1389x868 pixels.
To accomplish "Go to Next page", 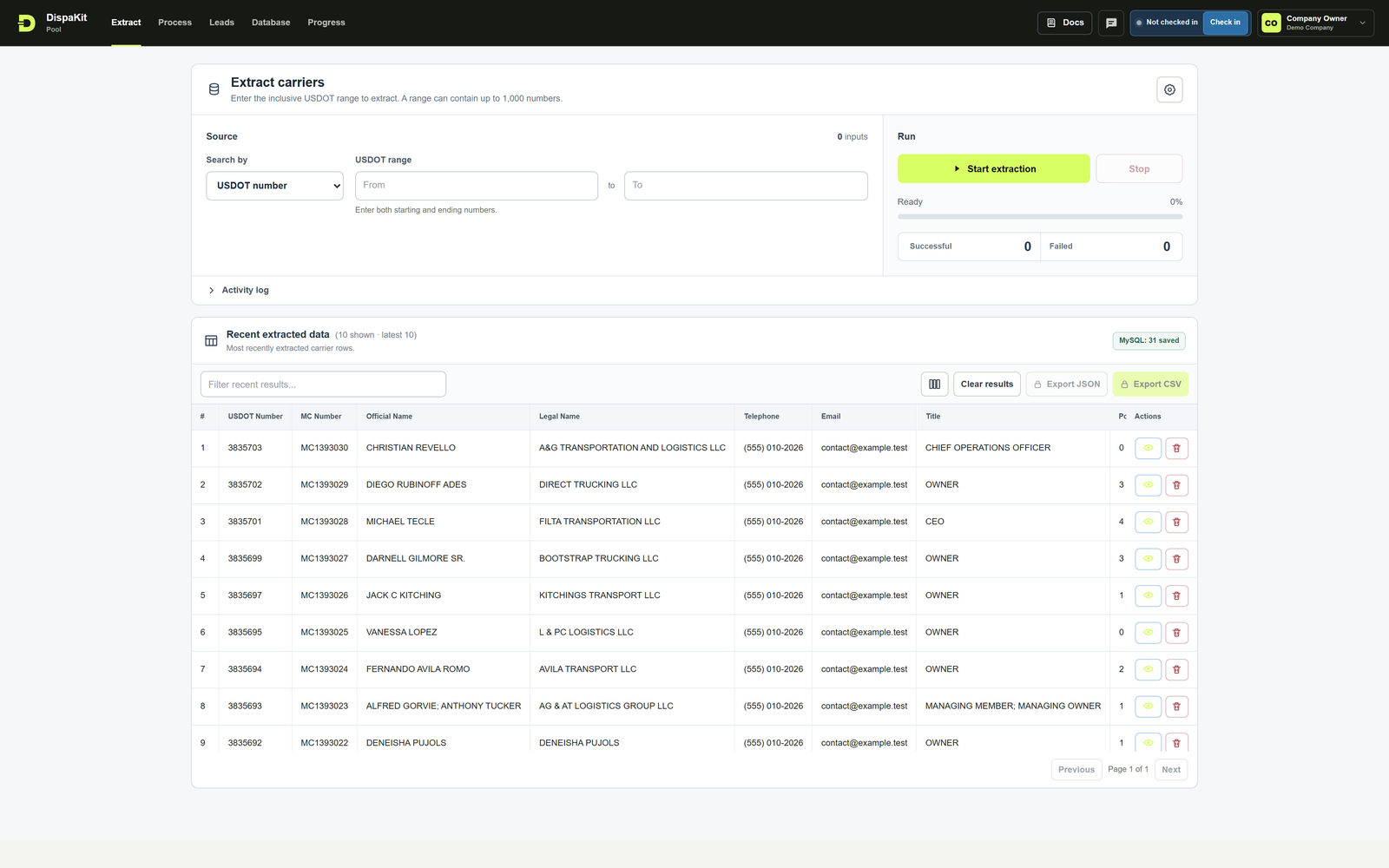I will click(1171, 769).
